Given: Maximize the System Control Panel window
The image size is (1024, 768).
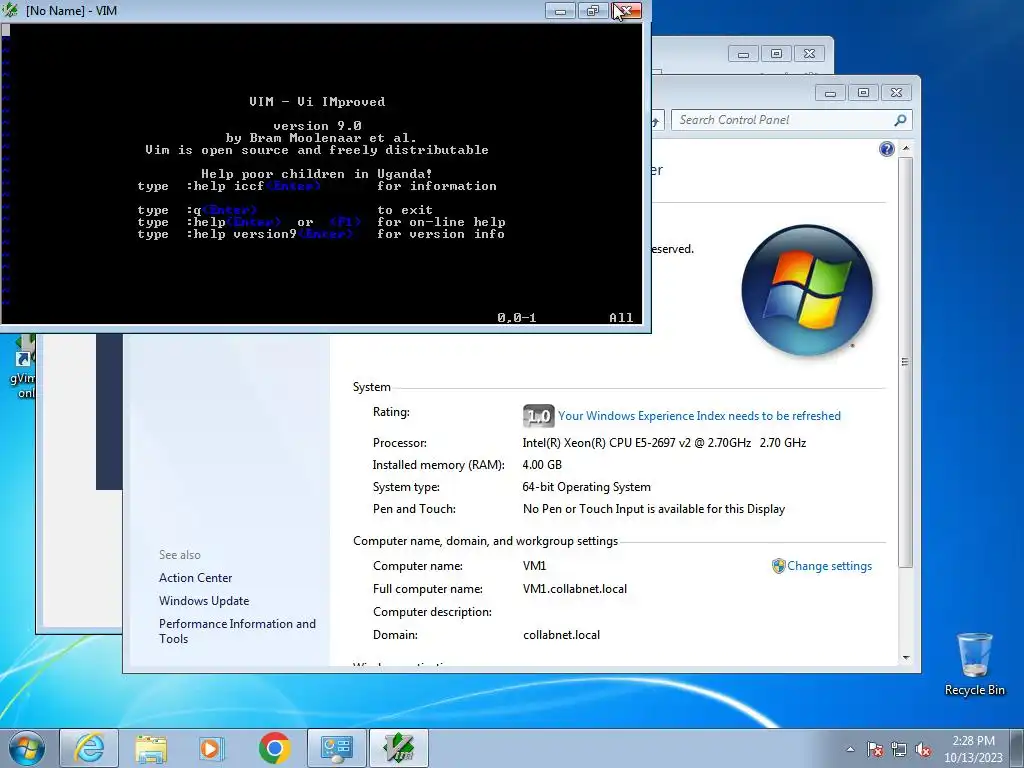Looking at the screenshot, I should click(863, 93).
